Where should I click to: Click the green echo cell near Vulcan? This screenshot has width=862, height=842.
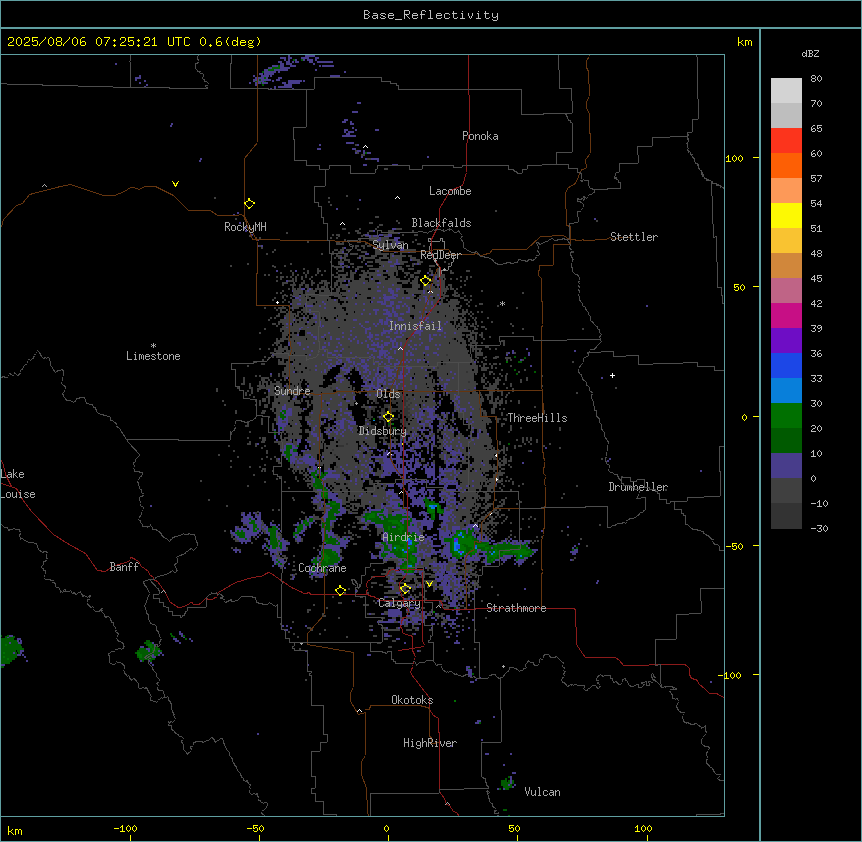(x=507, y=782)
